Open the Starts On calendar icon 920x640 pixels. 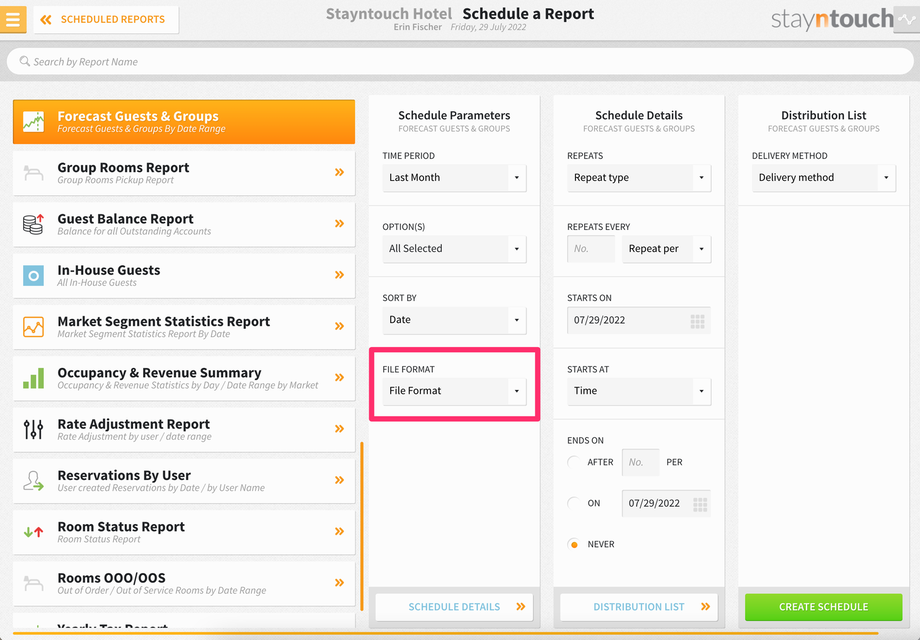click(x=697, y=321)
